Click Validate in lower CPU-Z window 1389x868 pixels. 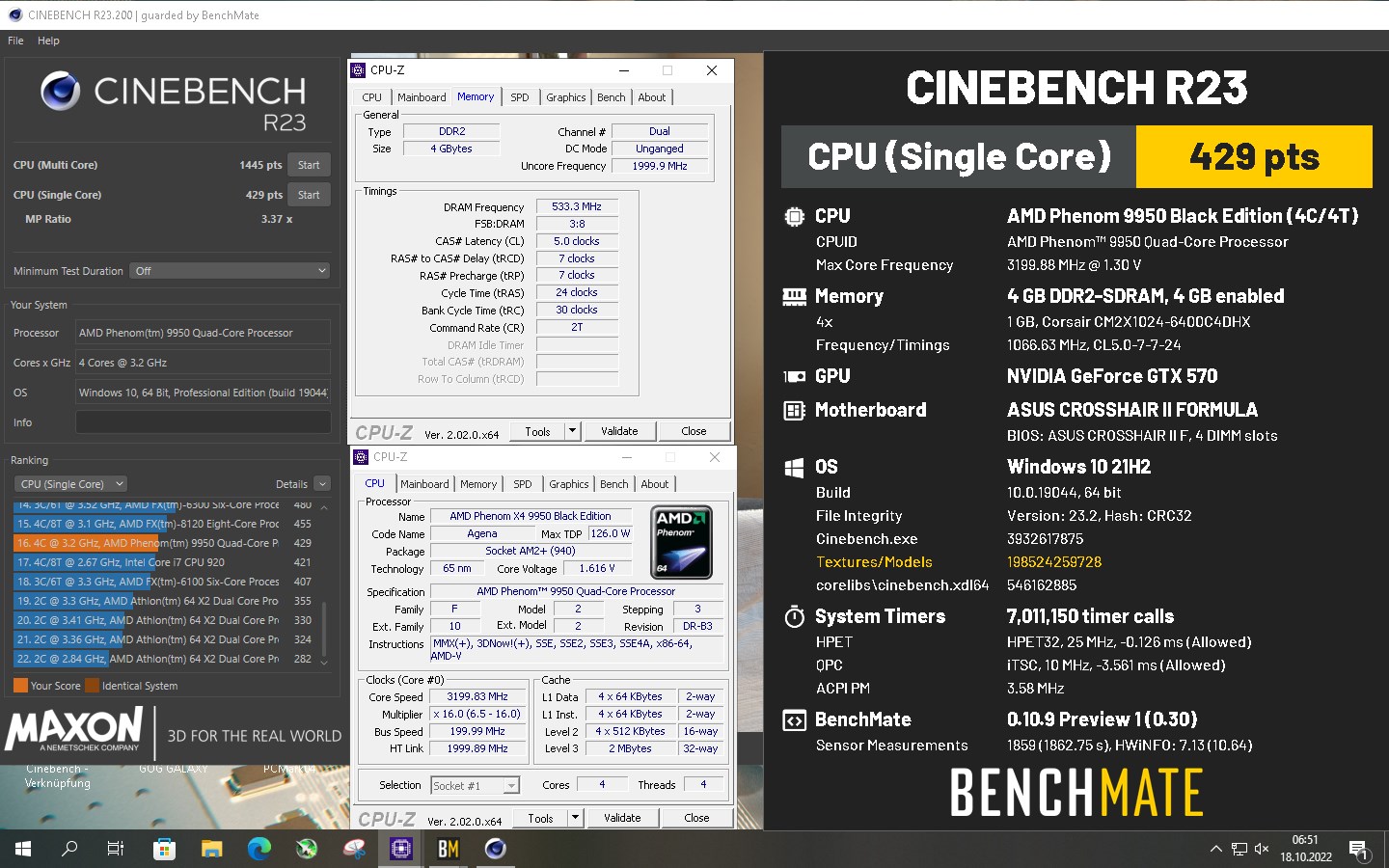click(x=622, y=818)
